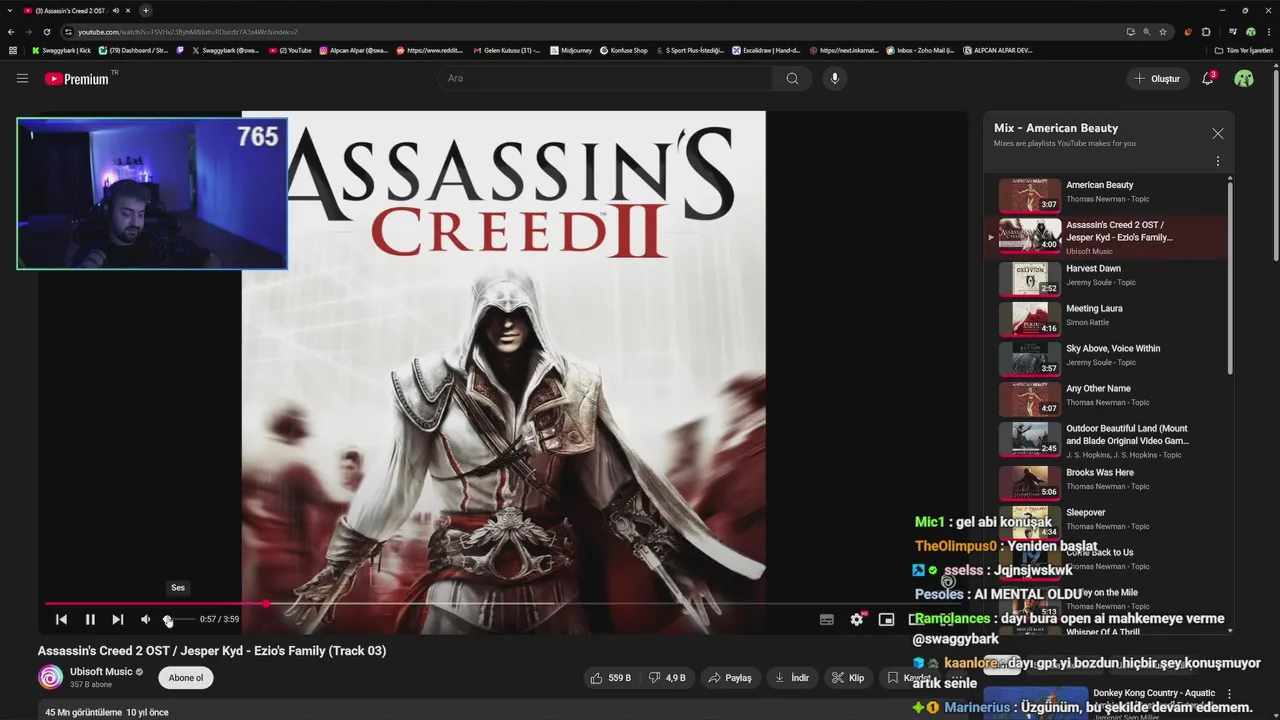Image resolution: width=1280 pixels, height=720 pixels.
Task: Open the Excalidraw bookmark
Action: point(767,50)
